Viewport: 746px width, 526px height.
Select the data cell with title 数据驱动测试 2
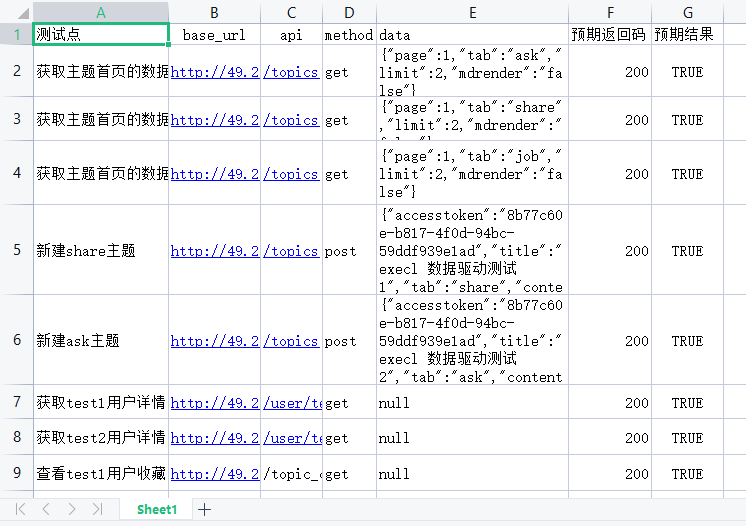tap(472, 340)
